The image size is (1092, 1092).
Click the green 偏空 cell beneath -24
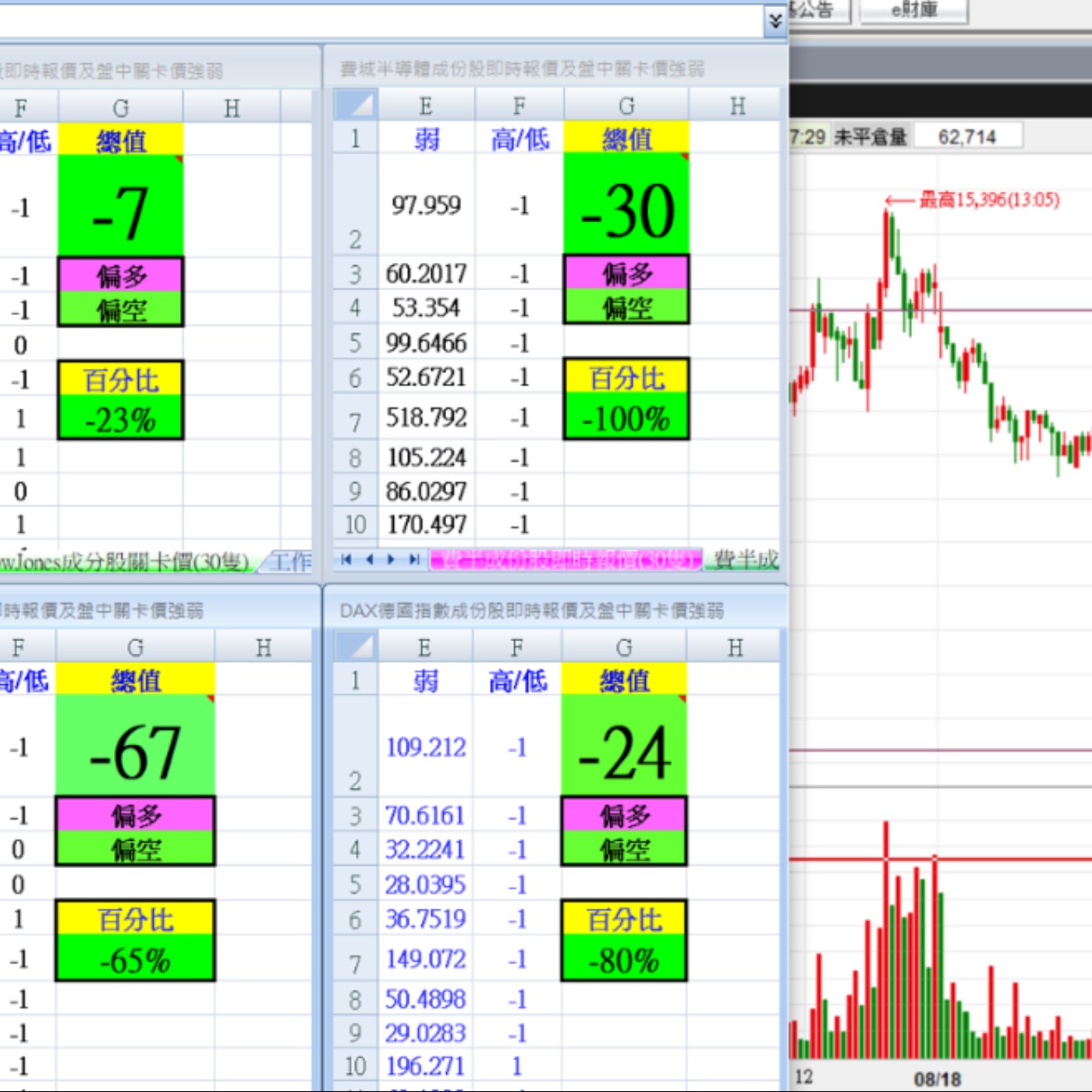click(x=624, y=849)
